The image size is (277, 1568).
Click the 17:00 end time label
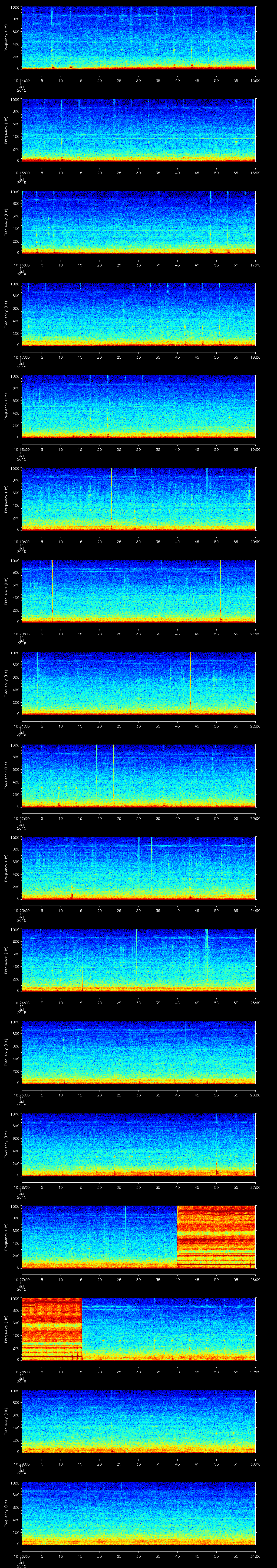coord(255,265)
